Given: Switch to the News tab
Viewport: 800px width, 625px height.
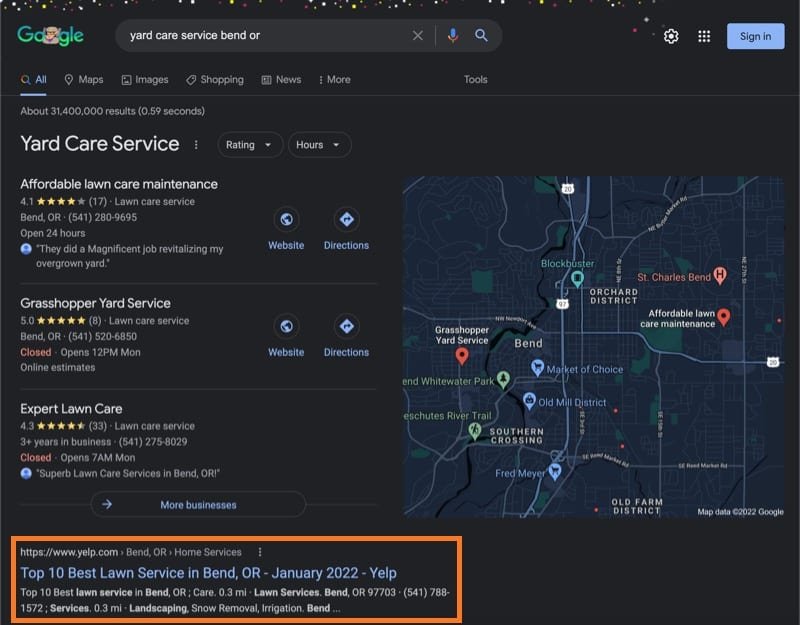Looking at the screenshot, I should (x=282, y=80).
